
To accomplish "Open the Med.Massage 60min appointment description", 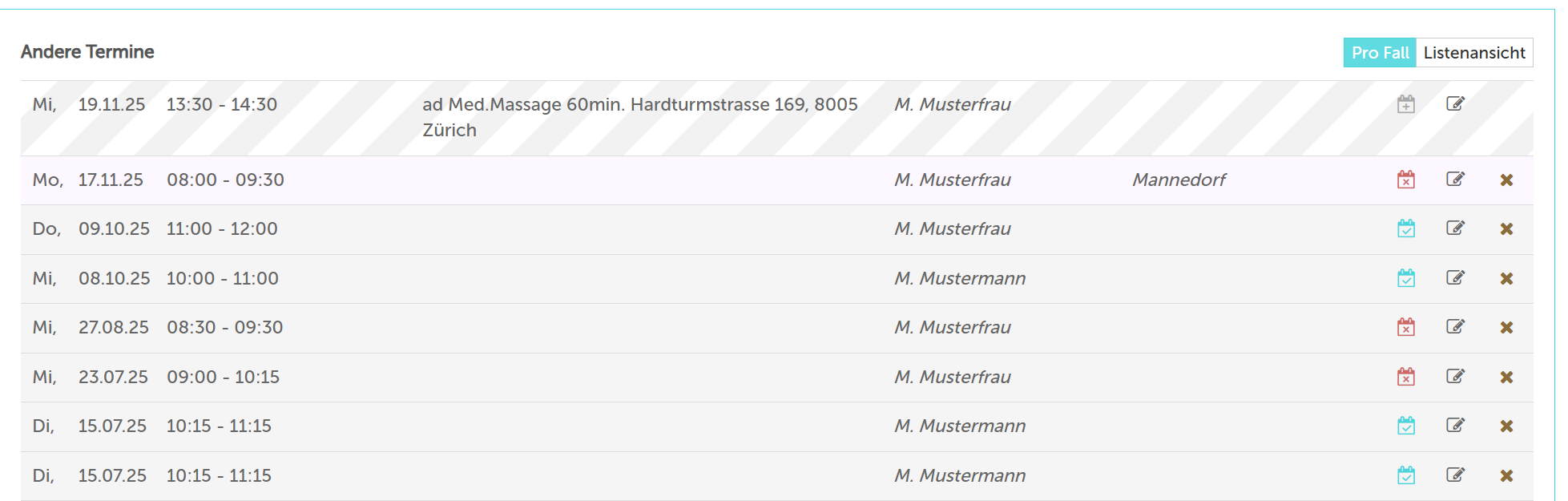I will [639, 105].
